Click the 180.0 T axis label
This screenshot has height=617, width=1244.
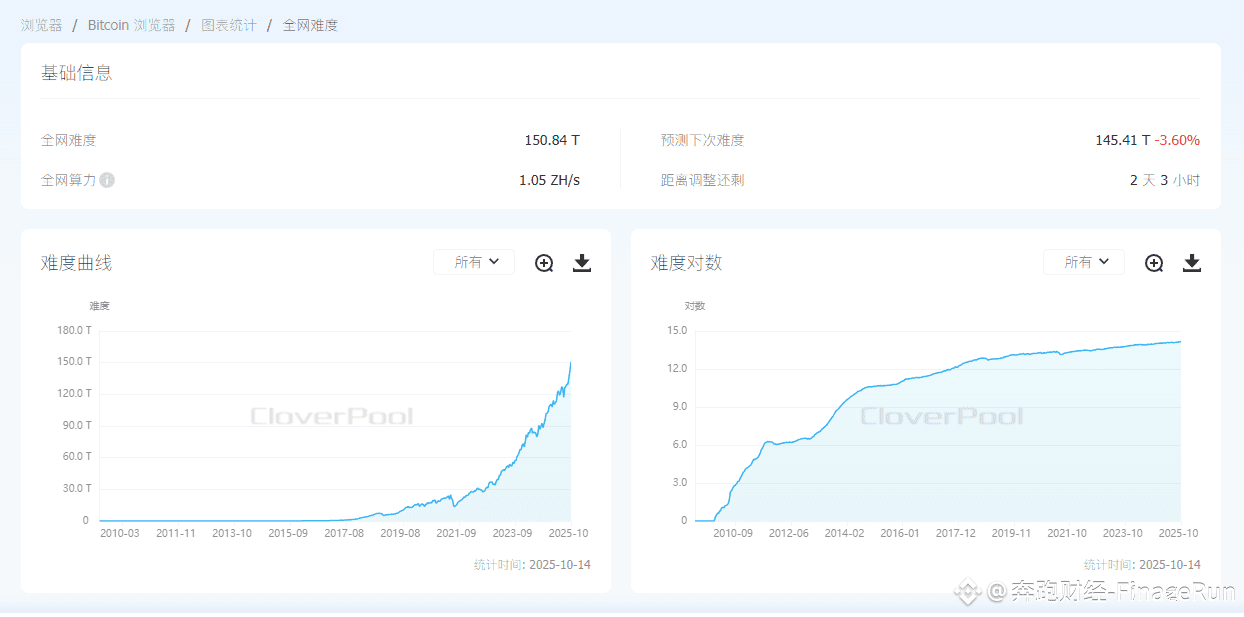[x=75, y=330]
